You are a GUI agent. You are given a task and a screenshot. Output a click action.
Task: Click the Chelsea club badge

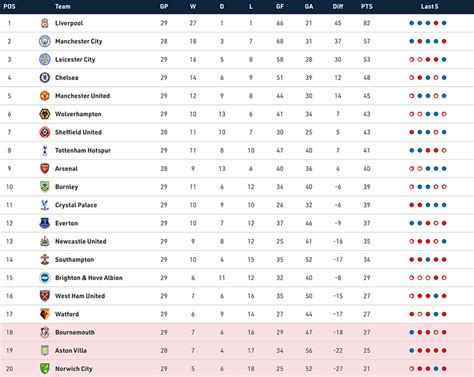tap(45, 78)
